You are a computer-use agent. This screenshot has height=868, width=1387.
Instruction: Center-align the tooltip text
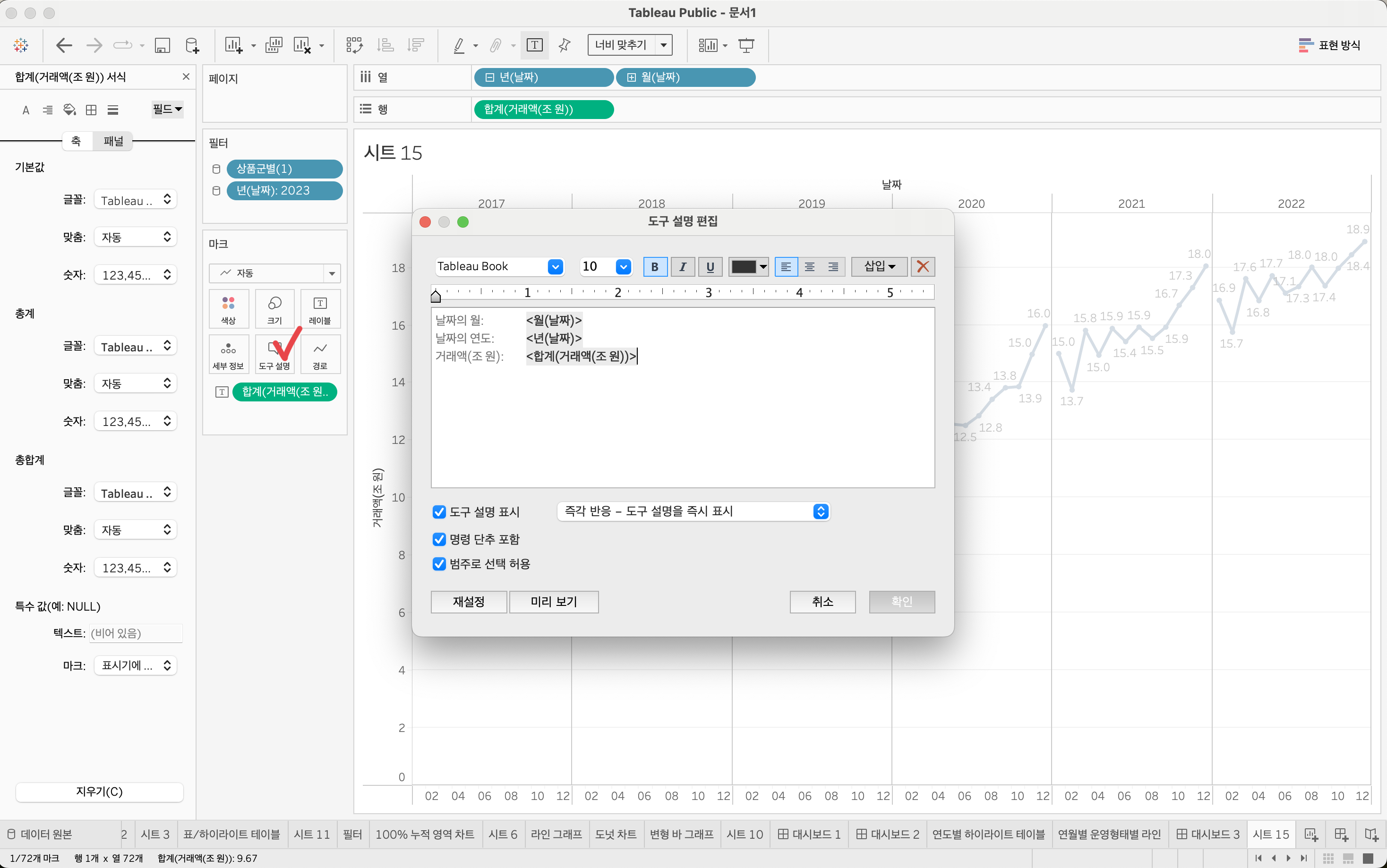click(x=809, y=267)
